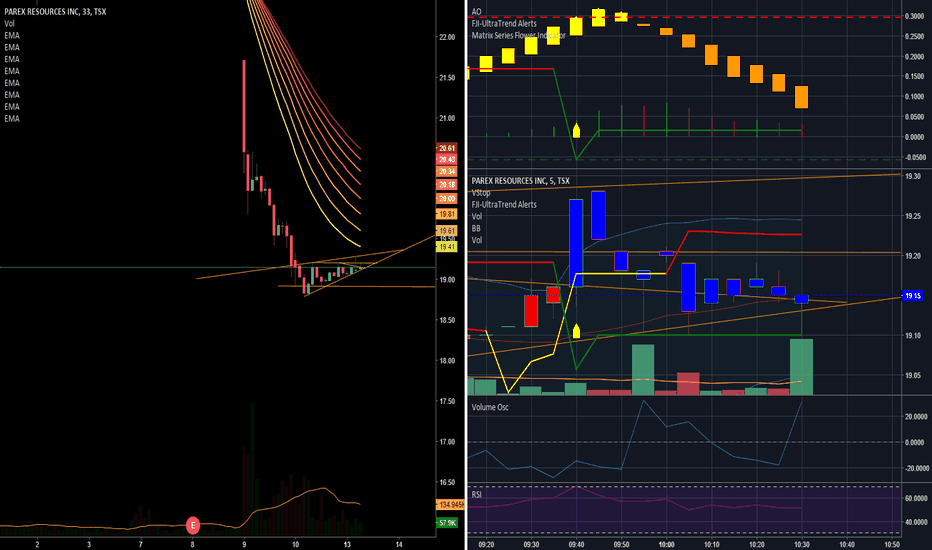Click the 20.34 EMA price tag
932x550 pixels.
(447, 171)
